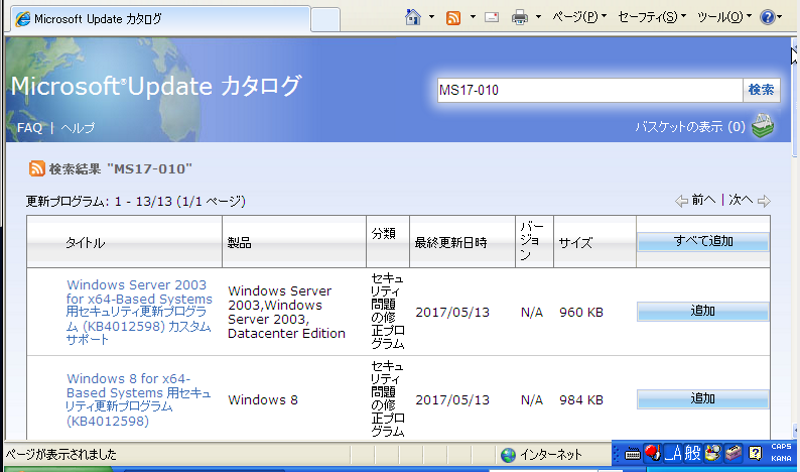Click the IME keyboard icon in language bar
The width and height of the screenshot is (800, 472).
point(633,454)
